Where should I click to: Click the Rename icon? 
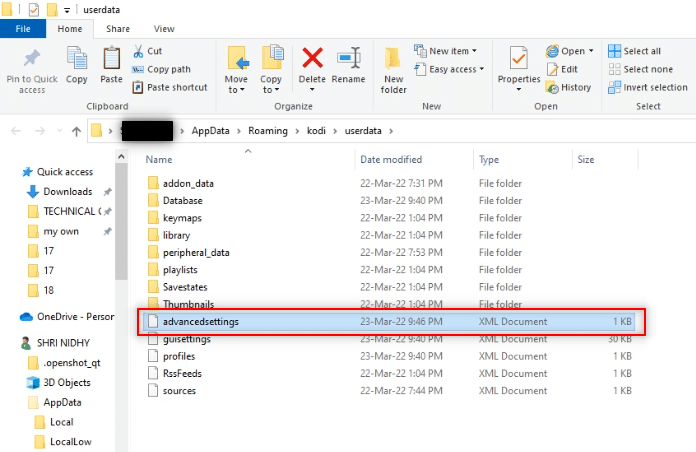(348, 58)
